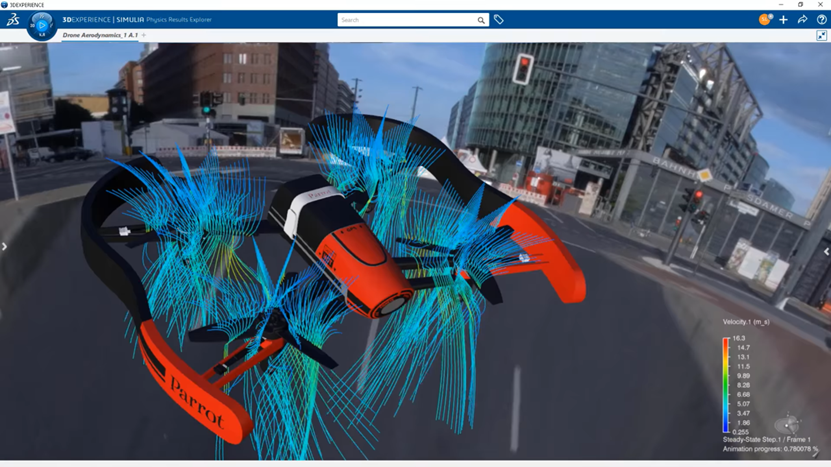The width and height of the screenshot is (831, 467).
Task: Click the velocity color scale bar
Action: pos(726,385)
